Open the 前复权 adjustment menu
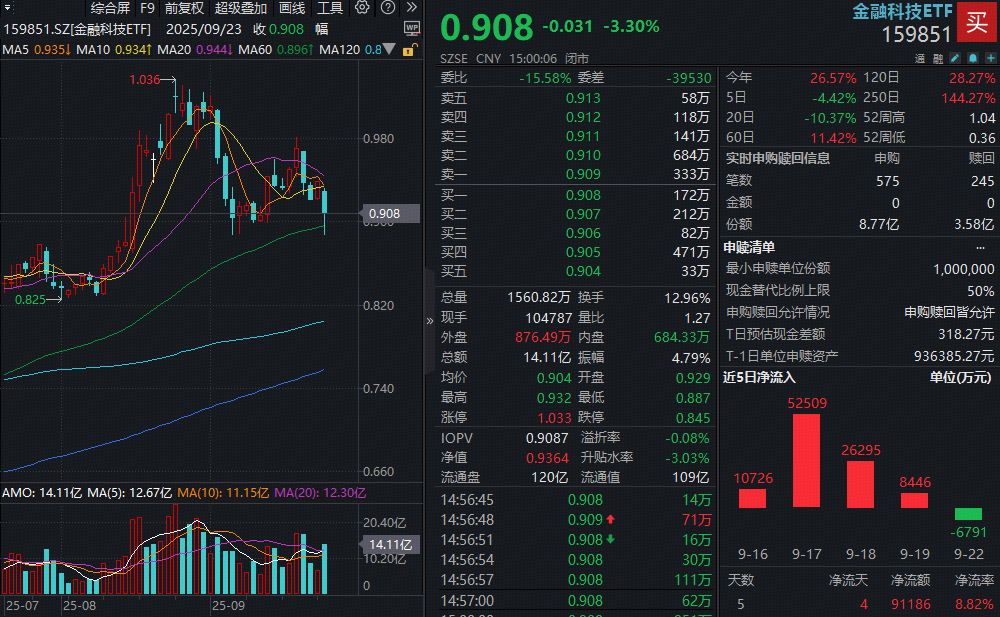Image resolution: width=1000 pixels, height=617 pixels. 184,8
